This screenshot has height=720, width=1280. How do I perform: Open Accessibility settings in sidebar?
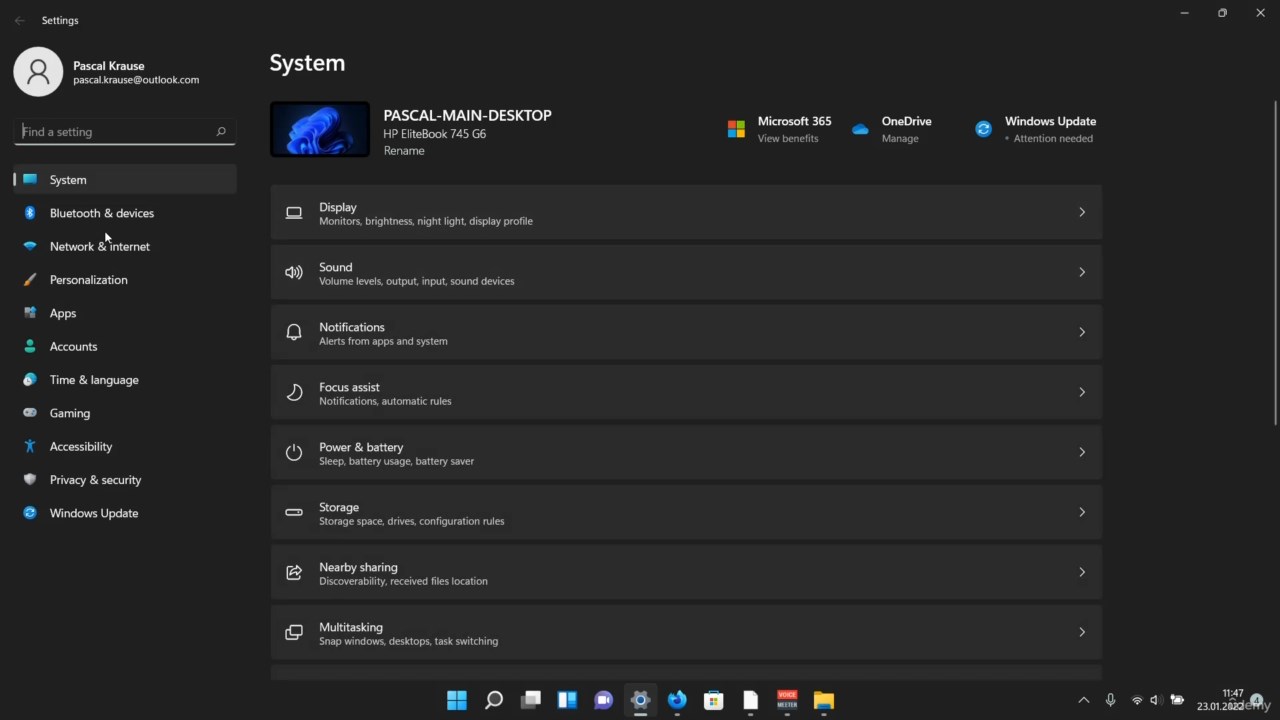click(80, 447)
